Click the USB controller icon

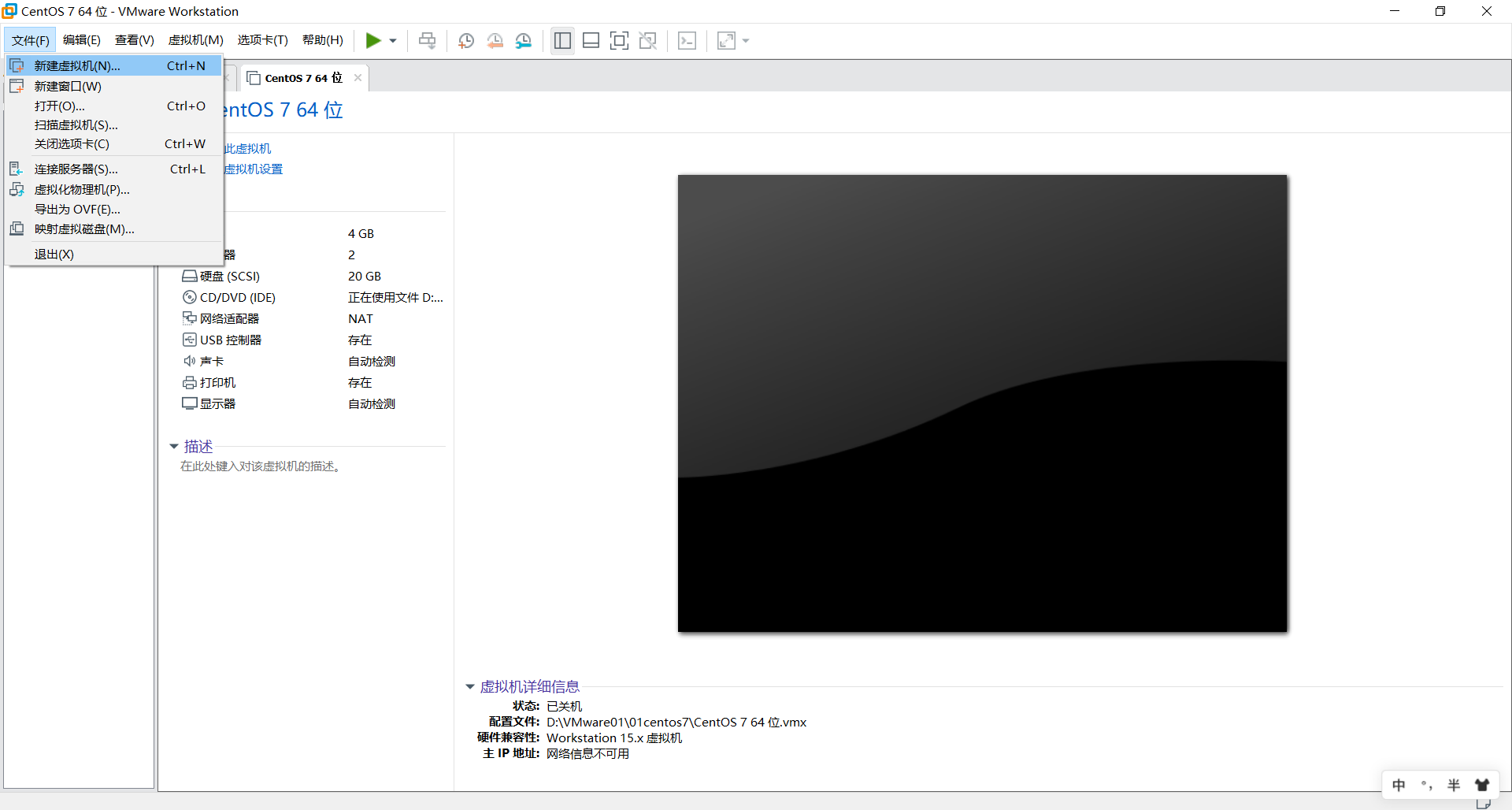pos(189,340)
